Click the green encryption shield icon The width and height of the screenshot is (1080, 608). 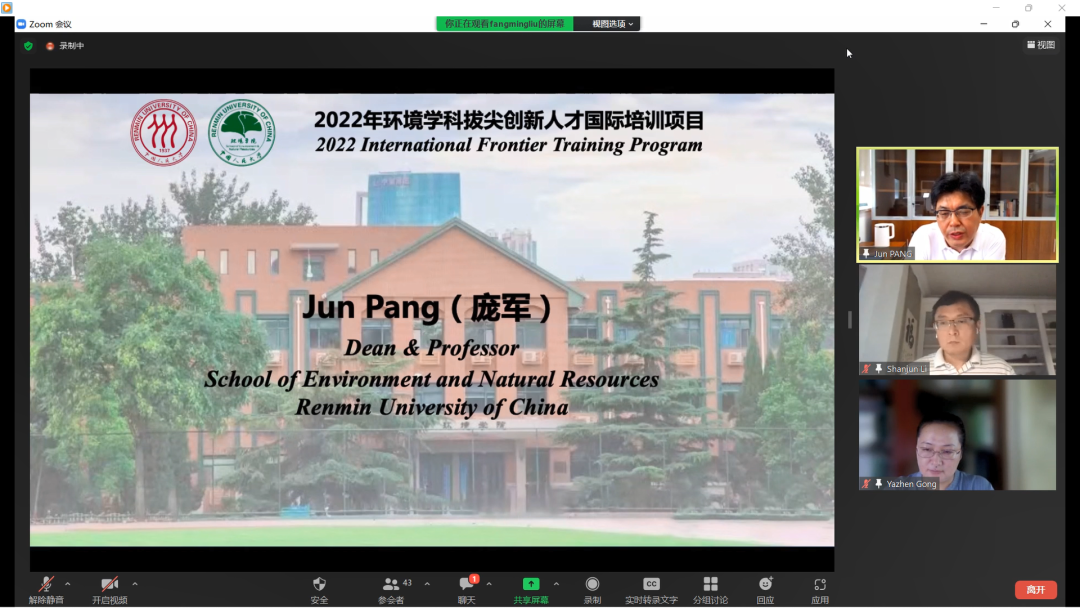(28, 46)
